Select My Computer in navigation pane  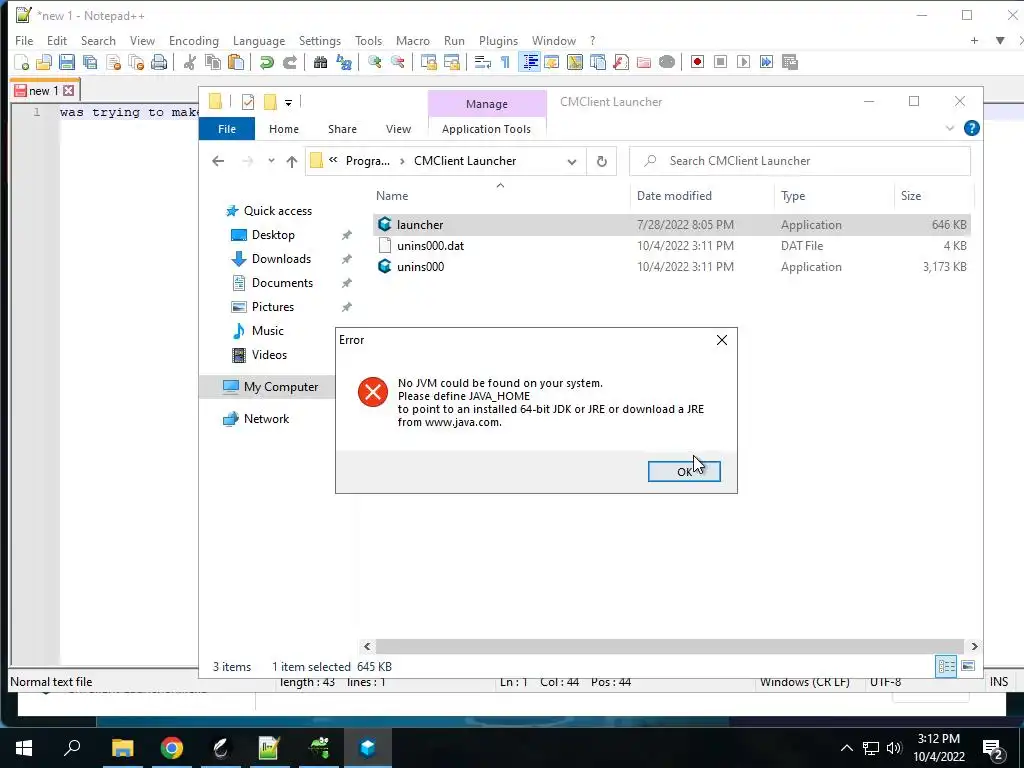281,387
